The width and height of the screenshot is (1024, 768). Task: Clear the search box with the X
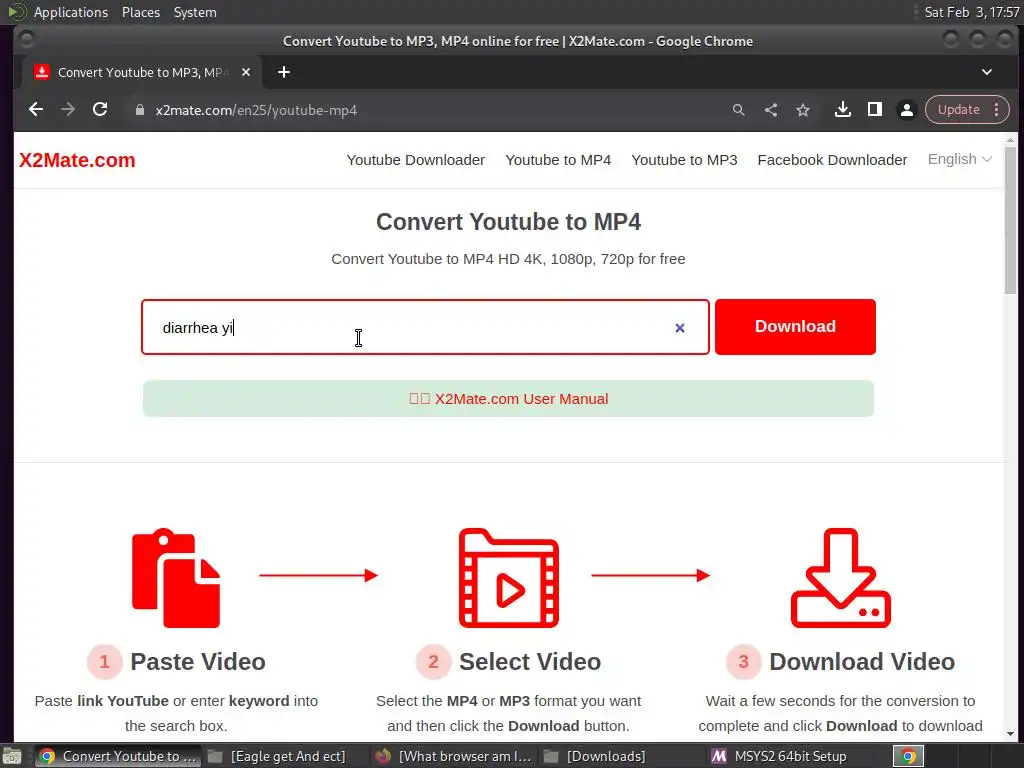(680, 328)
